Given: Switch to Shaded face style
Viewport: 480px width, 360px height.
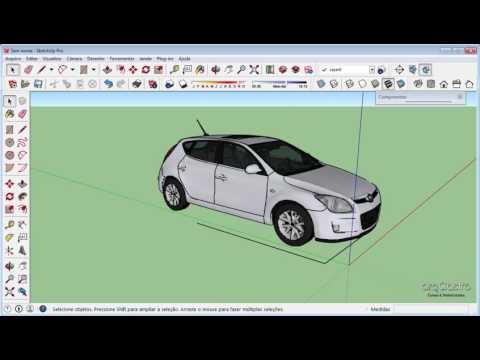Looking at the screenshot, I should tap(375, 84).
